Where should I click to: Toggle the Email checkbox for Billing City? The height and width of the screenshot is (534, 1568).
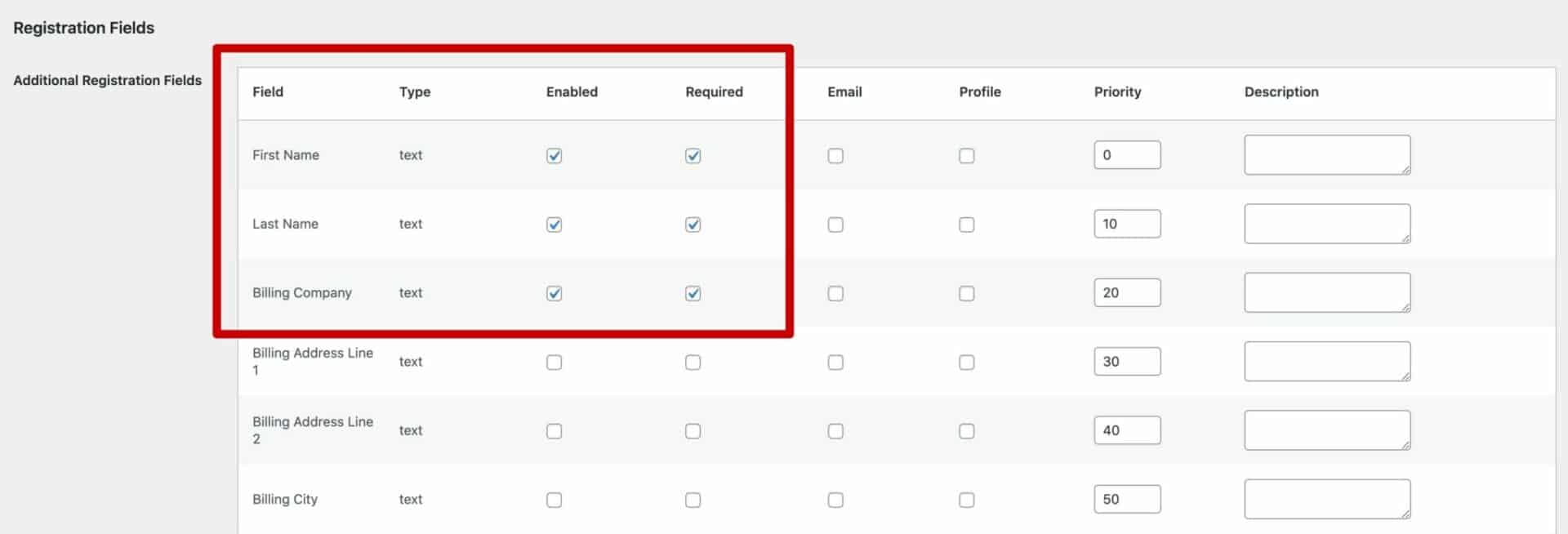pyautogui.click(x=835, y=499)
